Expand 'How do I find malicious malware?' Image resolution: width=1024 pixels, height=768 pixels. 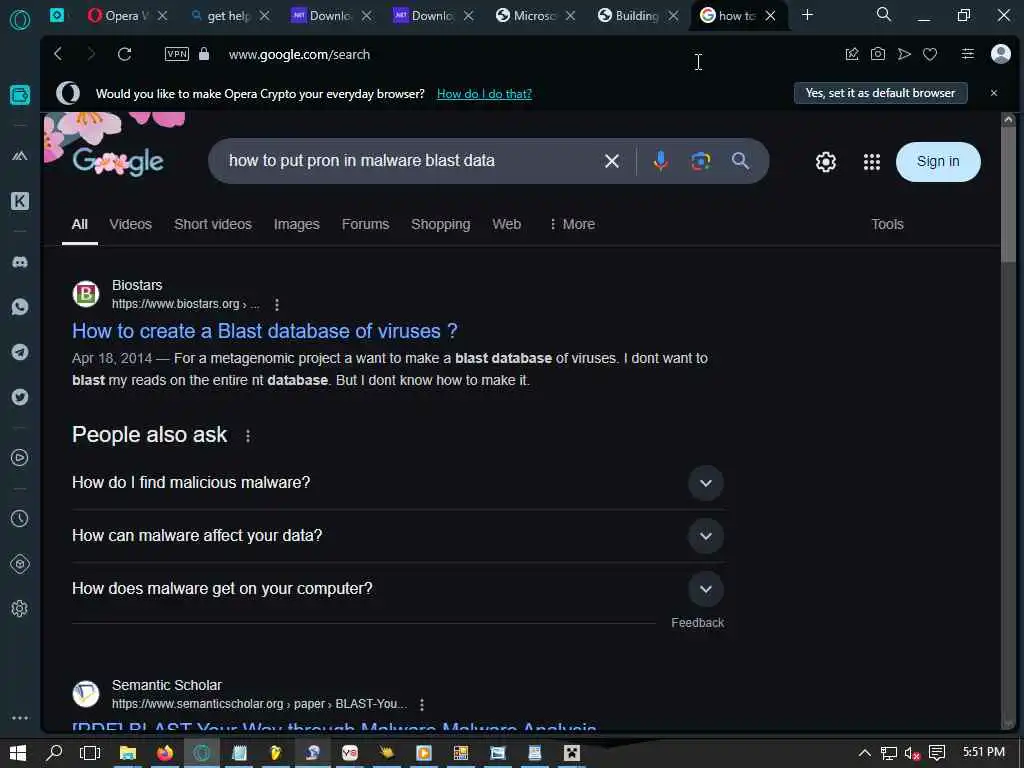705,483
